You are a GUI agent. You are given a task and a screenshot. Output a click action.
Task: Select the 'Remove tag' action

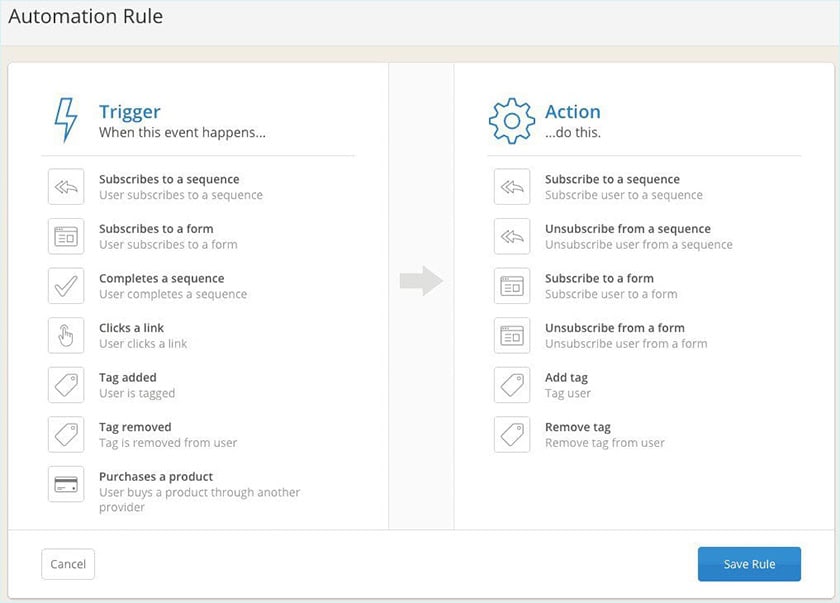(x=578, y=427)
